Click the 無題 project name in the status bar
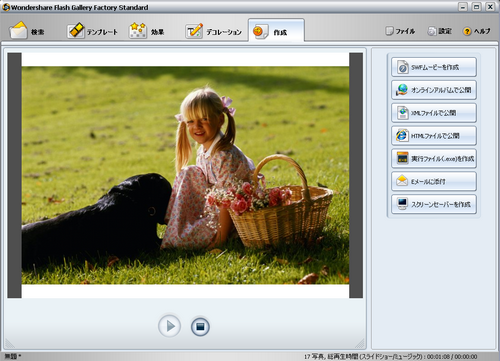This screenshot has width=500, height=361. coord(13,357)
